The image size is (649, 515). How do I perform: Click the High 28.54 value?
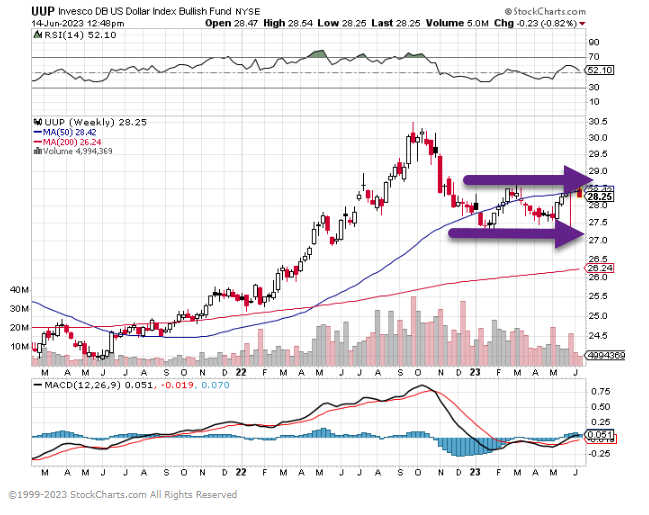(288, 23)
